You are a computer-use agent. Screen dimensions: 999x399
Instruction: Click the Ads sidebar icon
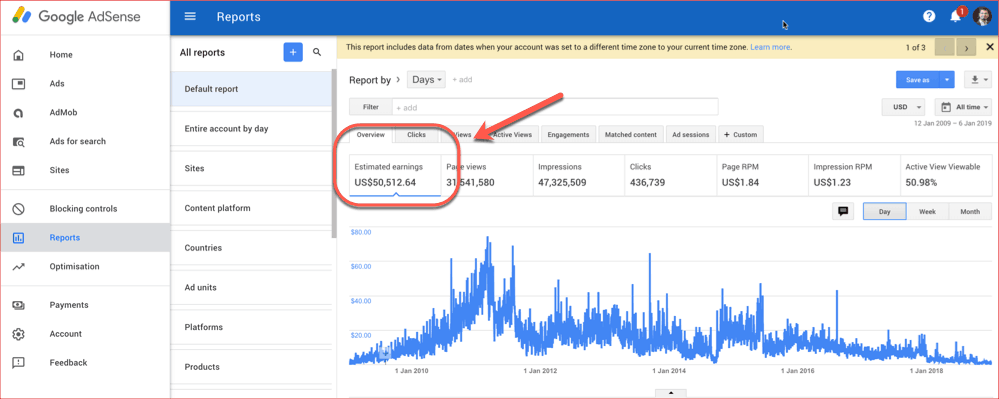click(x=18, y=83)
